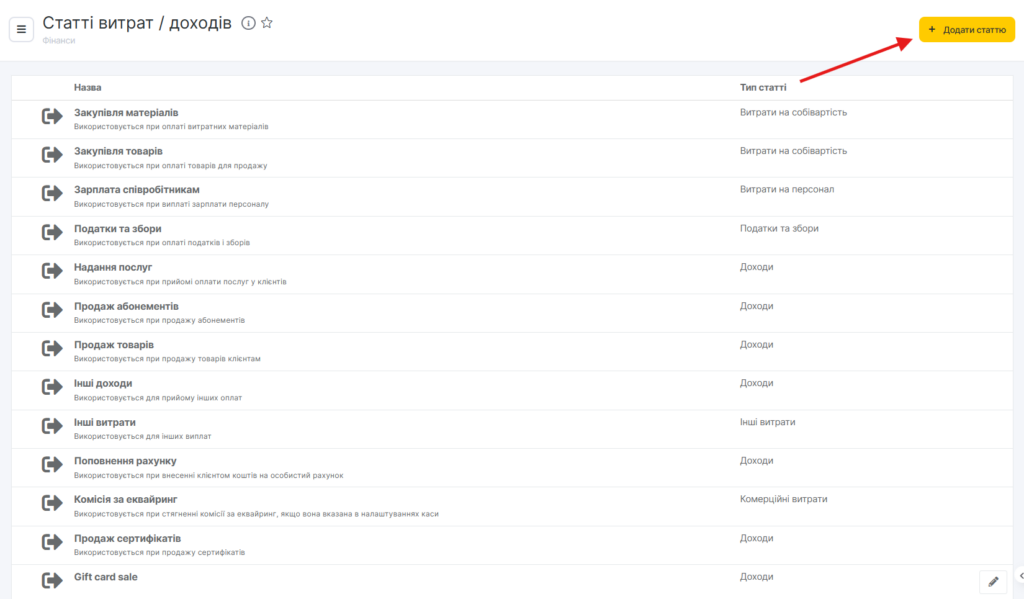Star this page as a favorite
Screen dimensions: 1024x599
[267, 23]
